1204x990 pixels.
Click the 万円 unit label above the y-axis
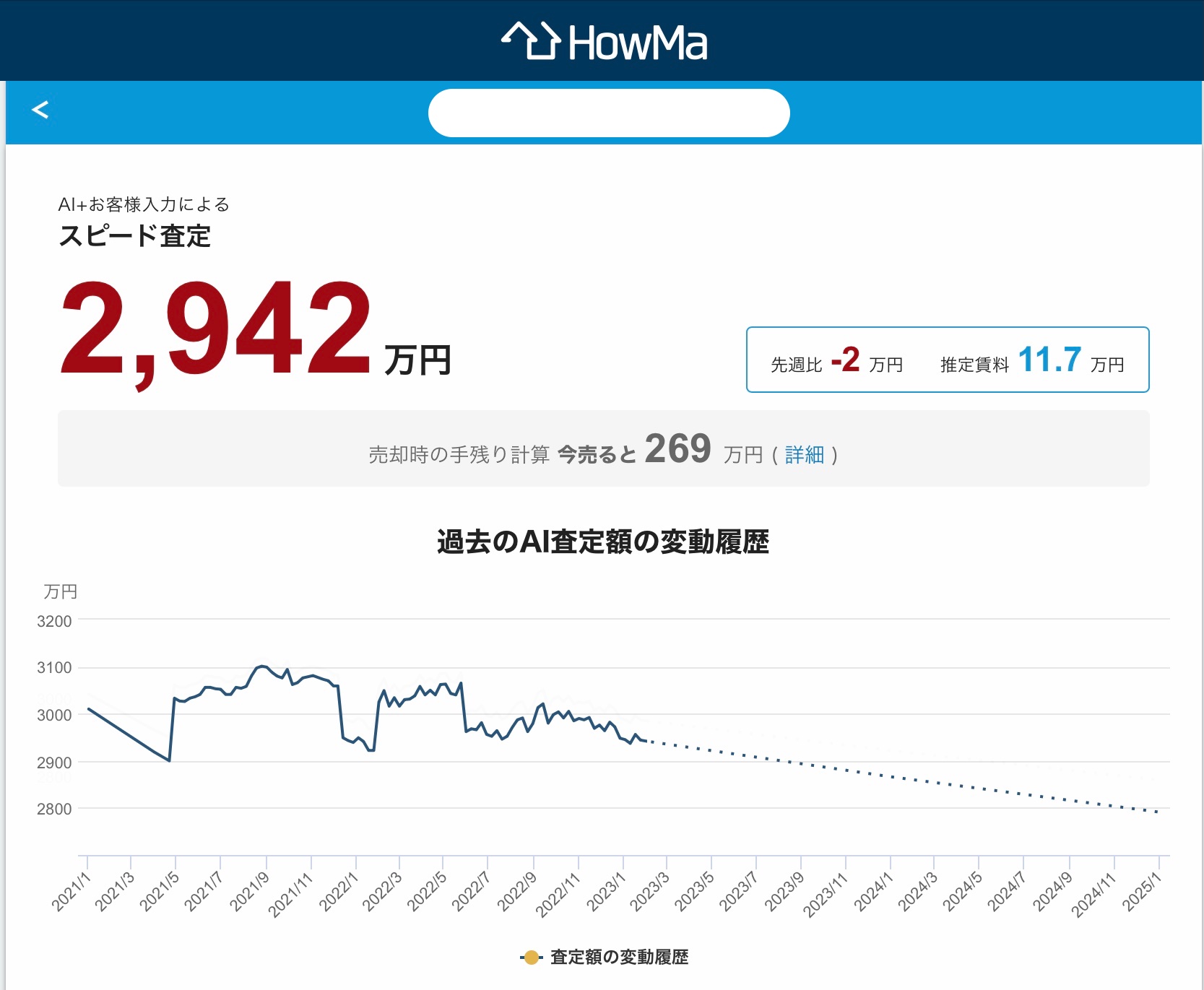click(x=60, y=591)
